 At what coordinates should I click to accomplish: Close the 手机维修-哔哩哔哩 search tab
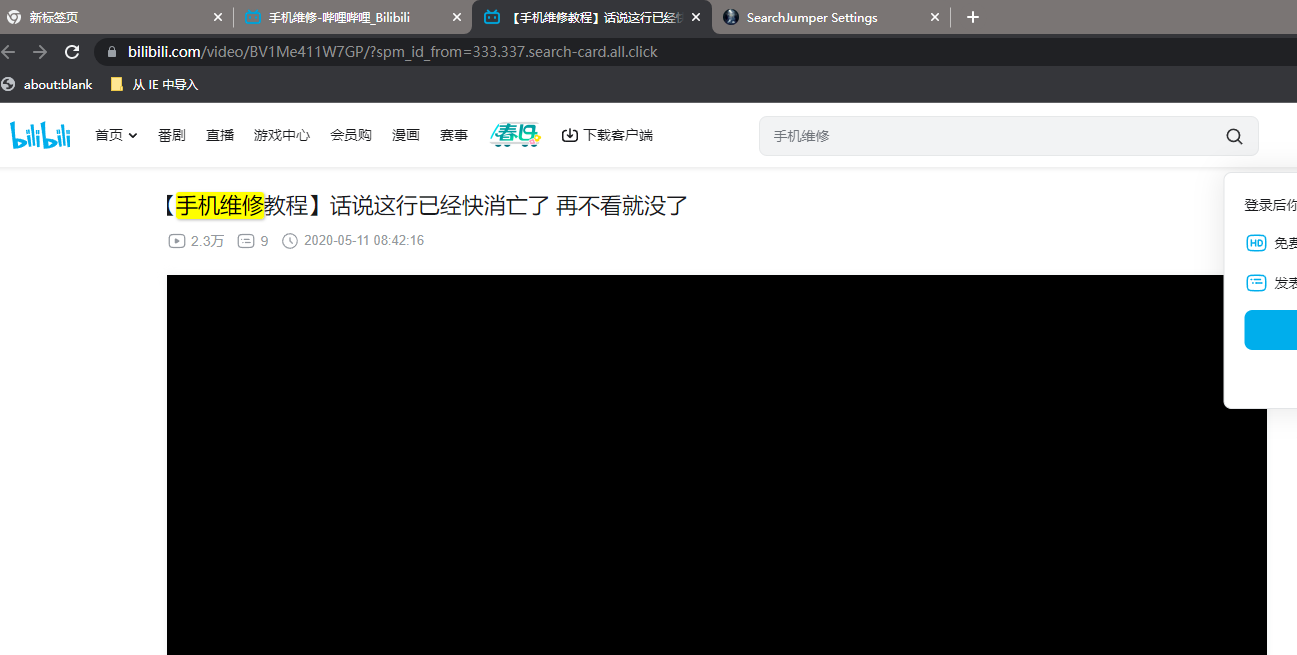[457, 17]
